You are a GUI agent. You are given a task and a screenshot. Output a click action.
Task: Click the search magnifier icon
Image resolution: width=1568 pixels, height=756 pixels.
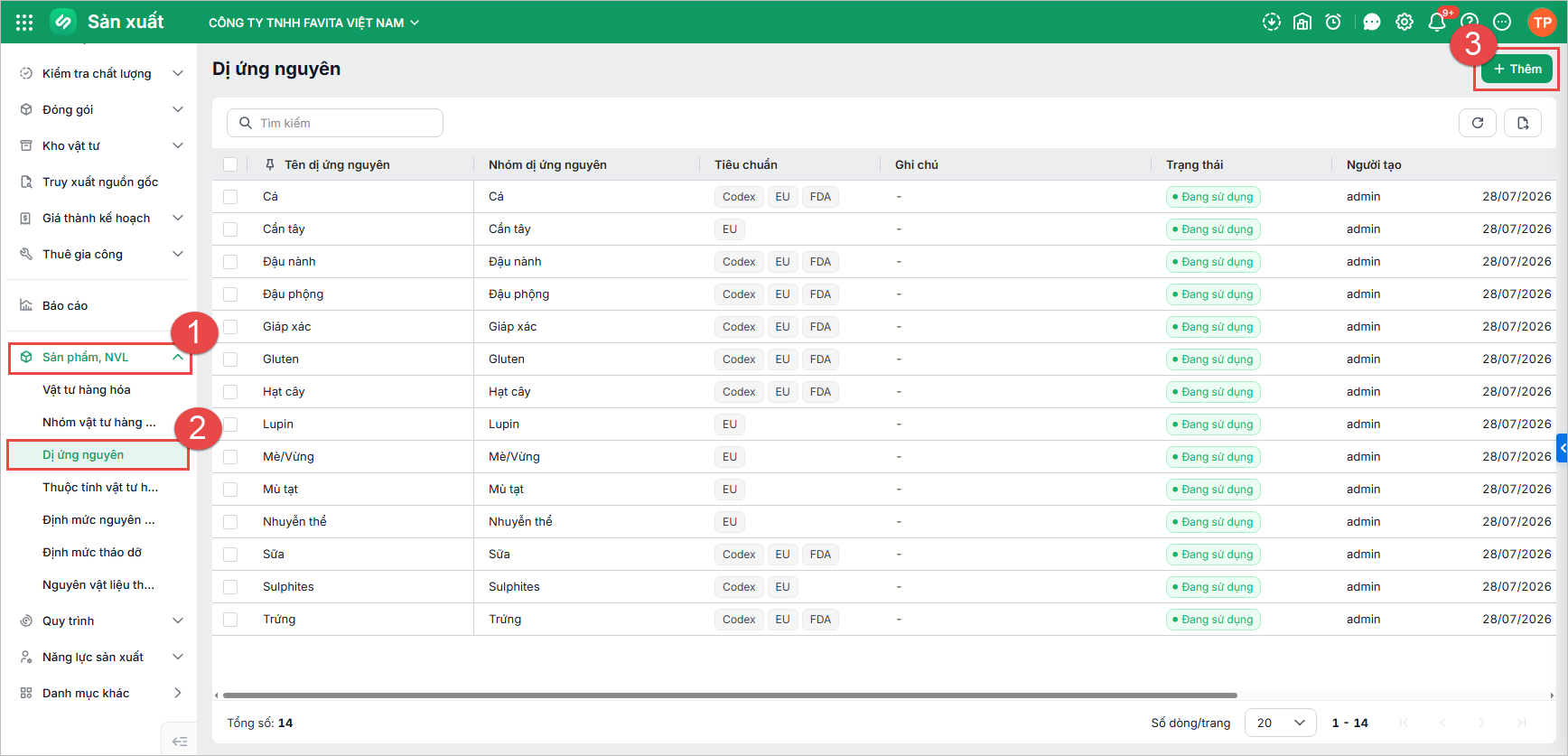pyautogui.click(x=246, y=123)
